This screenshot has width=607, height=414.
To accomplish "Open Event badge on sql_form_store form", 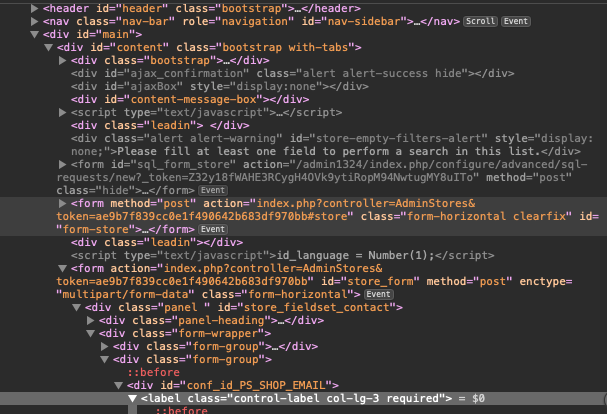I will (213, 191).
